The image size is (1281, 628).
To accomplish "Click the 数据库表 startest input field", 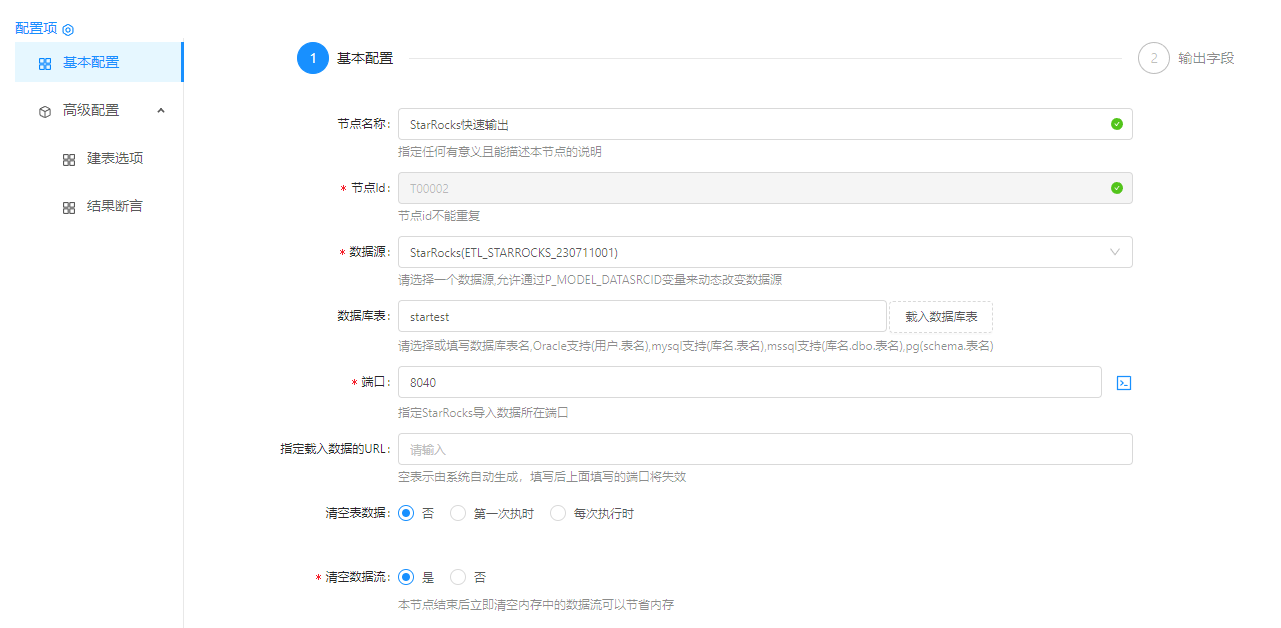I will 641,317.
